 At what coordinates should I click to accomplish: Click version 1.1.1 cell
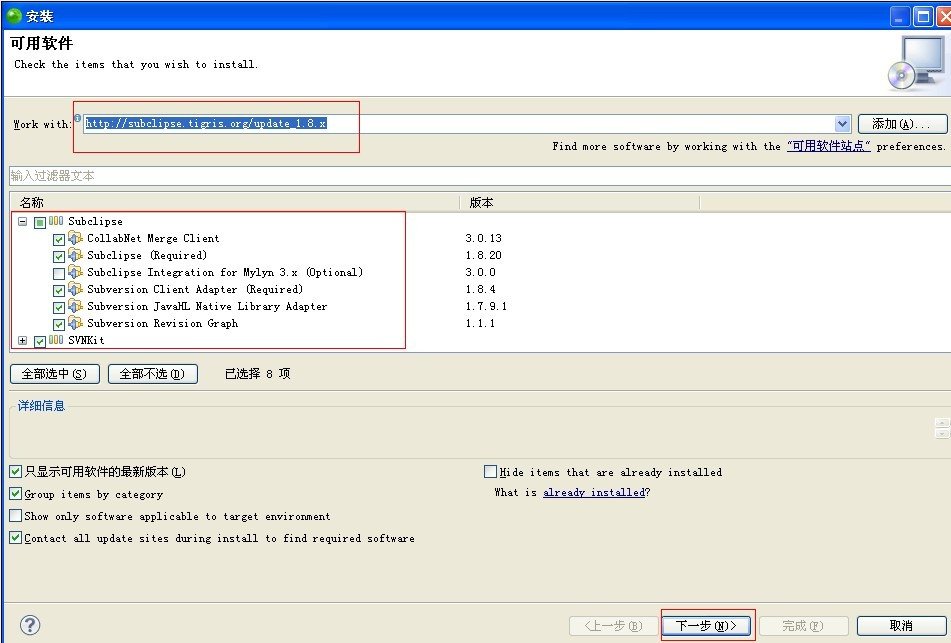click(480, 323)
